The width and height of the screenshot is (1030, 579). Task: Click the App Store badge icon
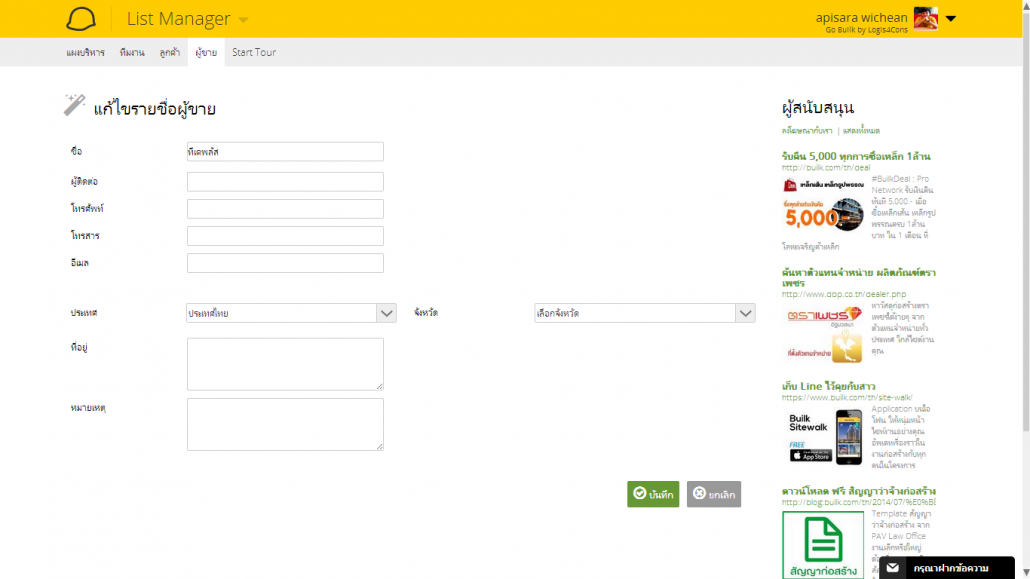[x=811, y=455]
